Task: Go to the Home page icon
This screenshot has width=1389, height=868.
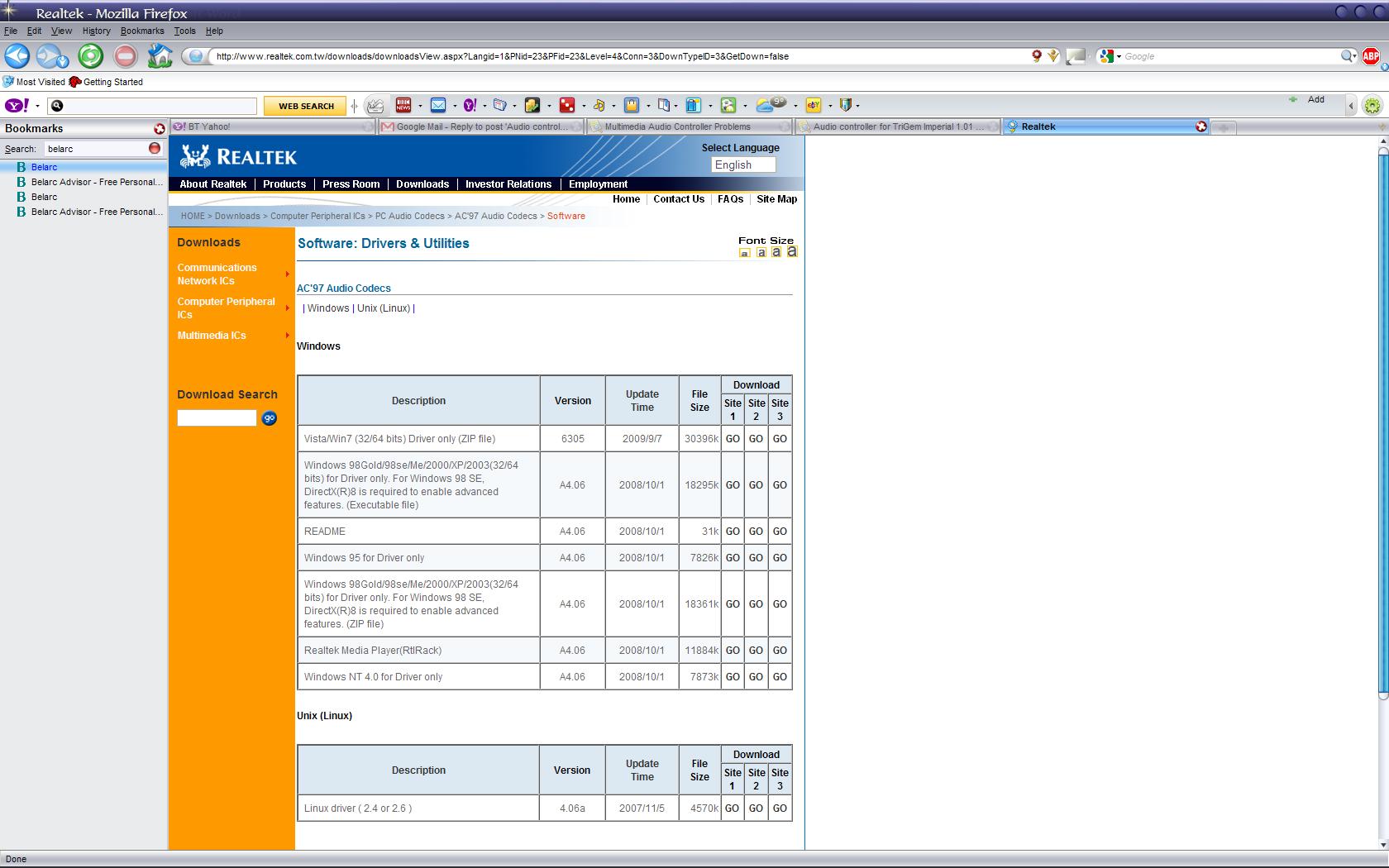Action: click(160, 56)
